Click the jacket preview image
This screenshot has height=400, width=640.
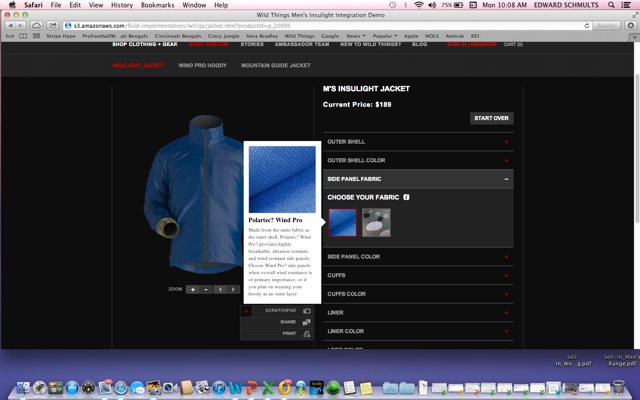[x=195, y=195]
